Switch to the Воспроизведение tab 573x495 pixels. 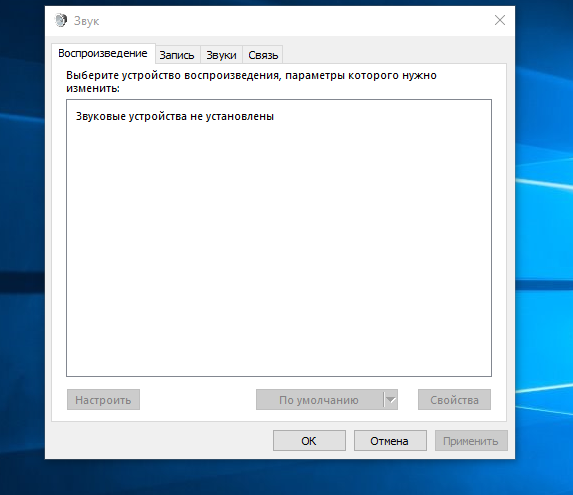point(103,54)
